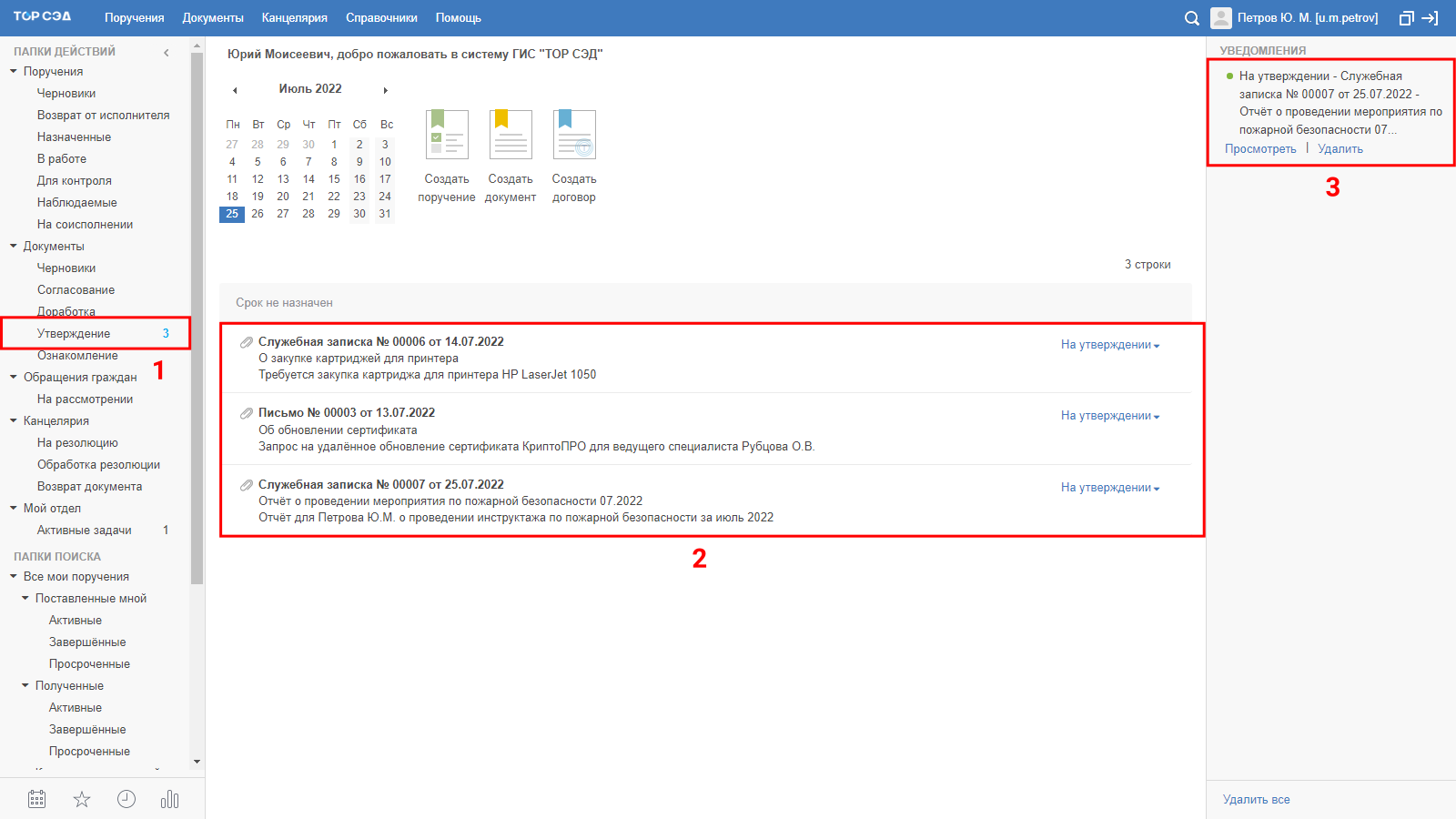Open the Канцелярия top menu

[295, 18]
